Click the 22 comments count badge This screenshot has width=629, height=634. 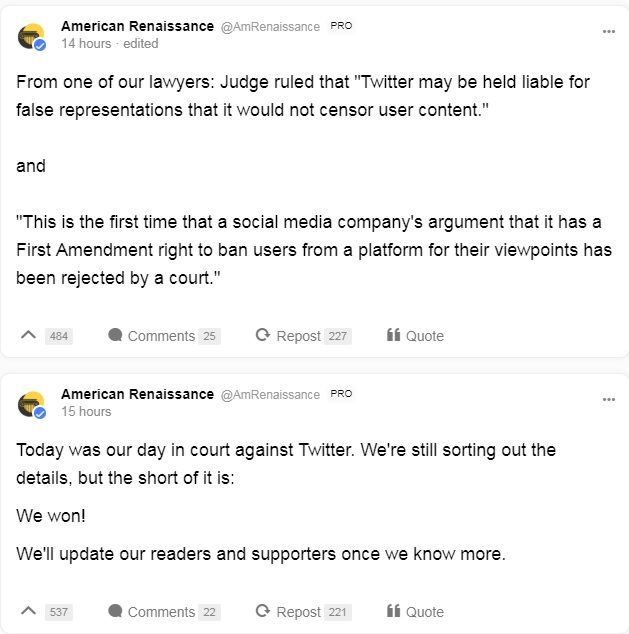[209, 612]
